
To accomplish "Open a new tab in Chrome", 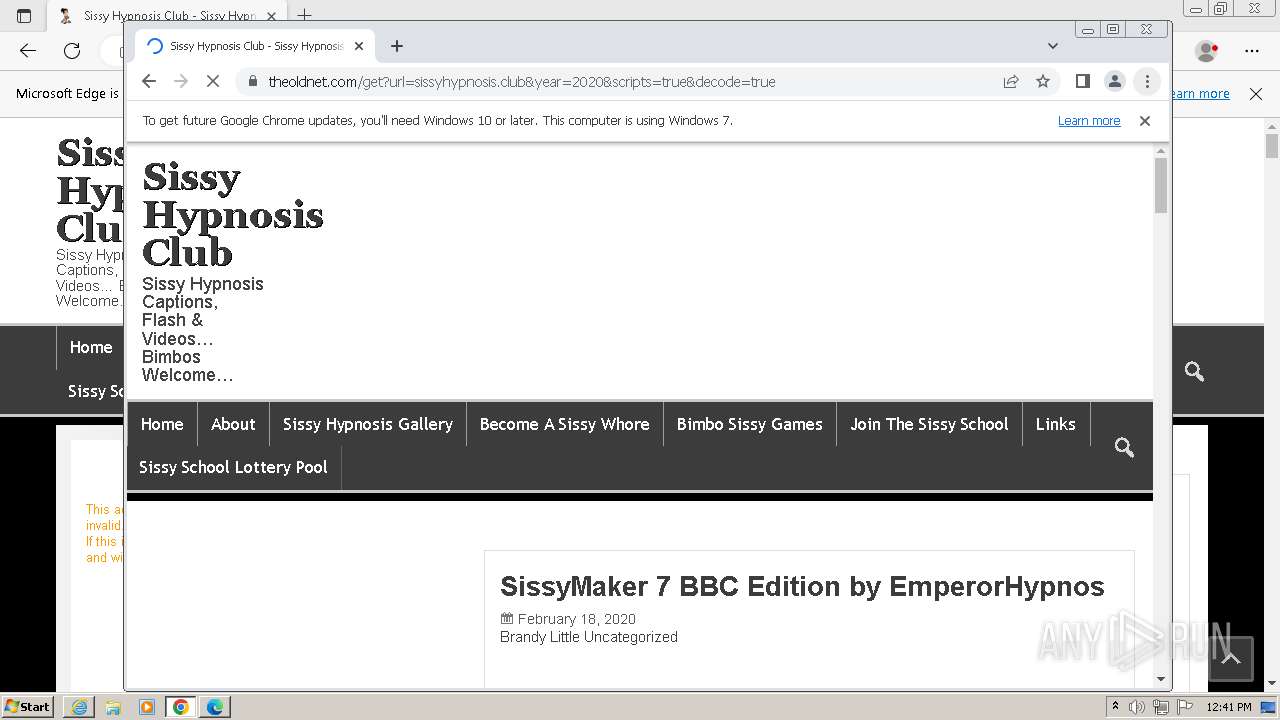I will 397,46.
